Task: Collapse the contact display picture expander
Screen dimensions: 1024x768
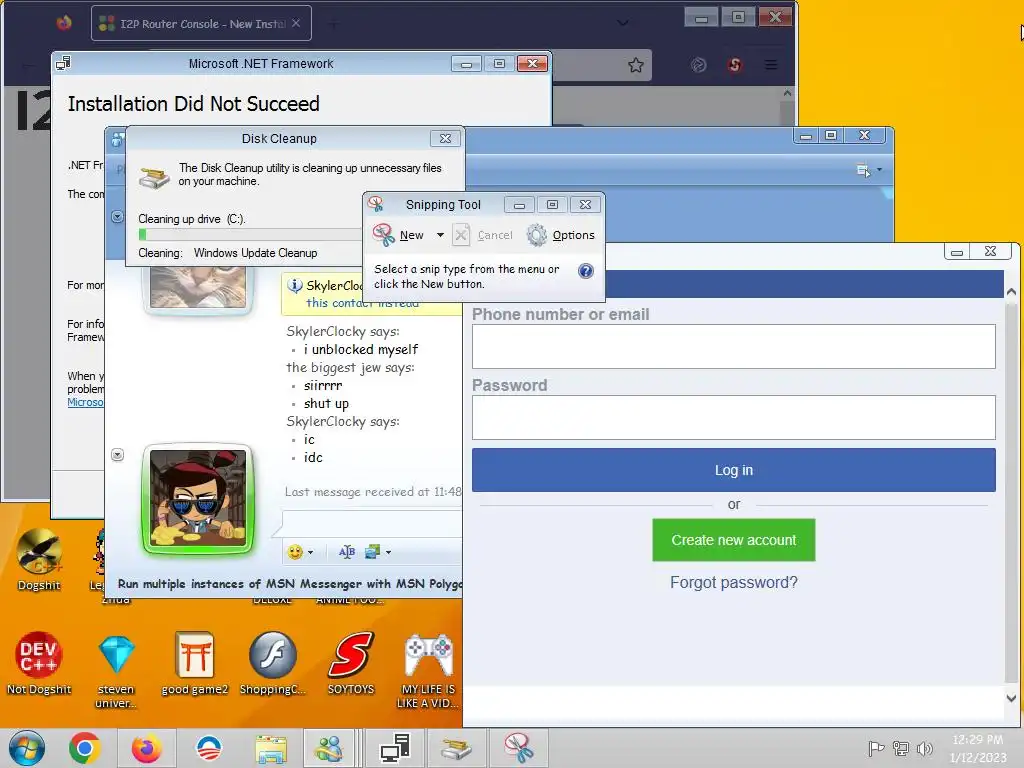Action: click(118, 216)
